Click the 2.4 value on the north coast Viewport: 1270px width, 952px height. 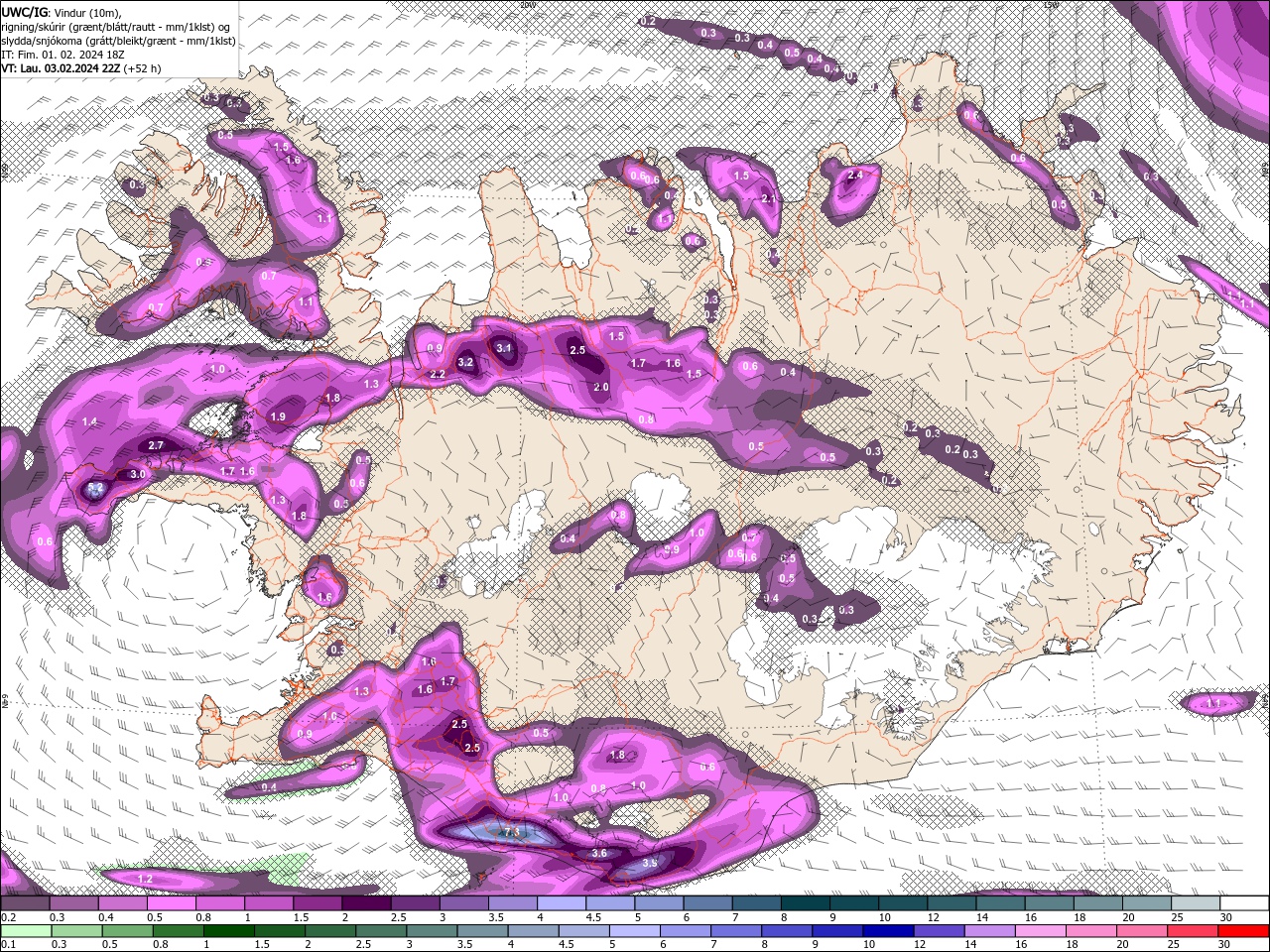coord(856,175)
